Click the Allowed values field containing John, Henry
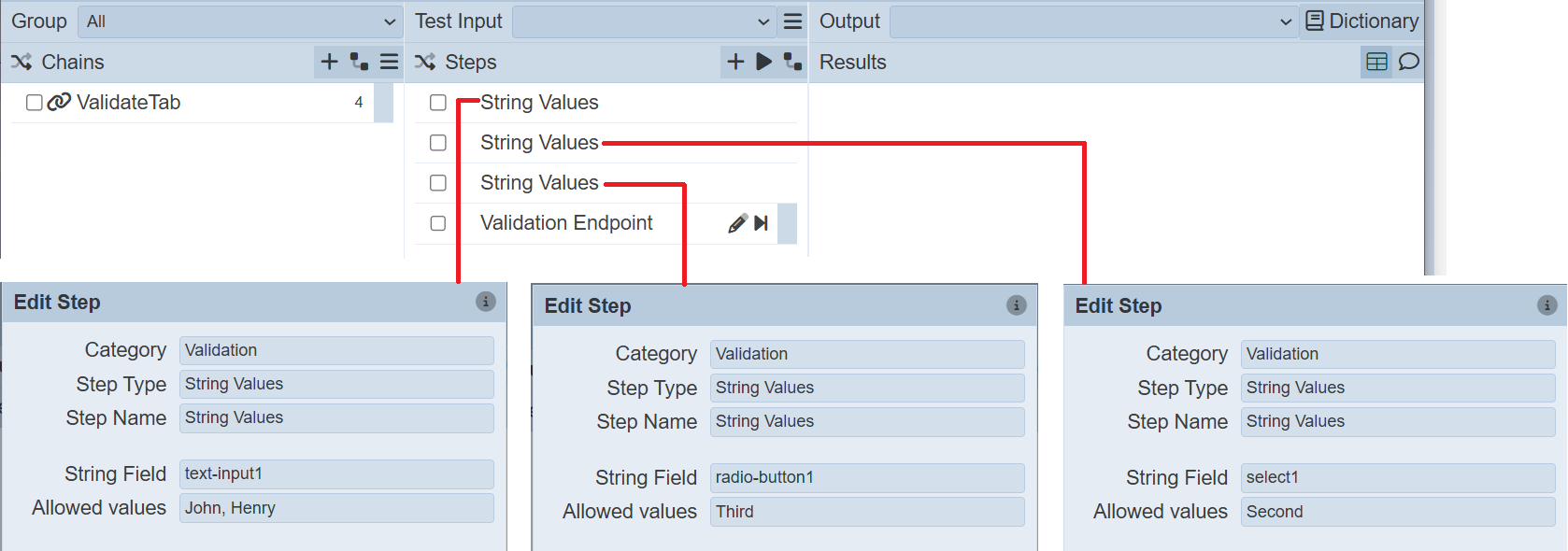Viewport: 1568px width, 551px height. 335,508
